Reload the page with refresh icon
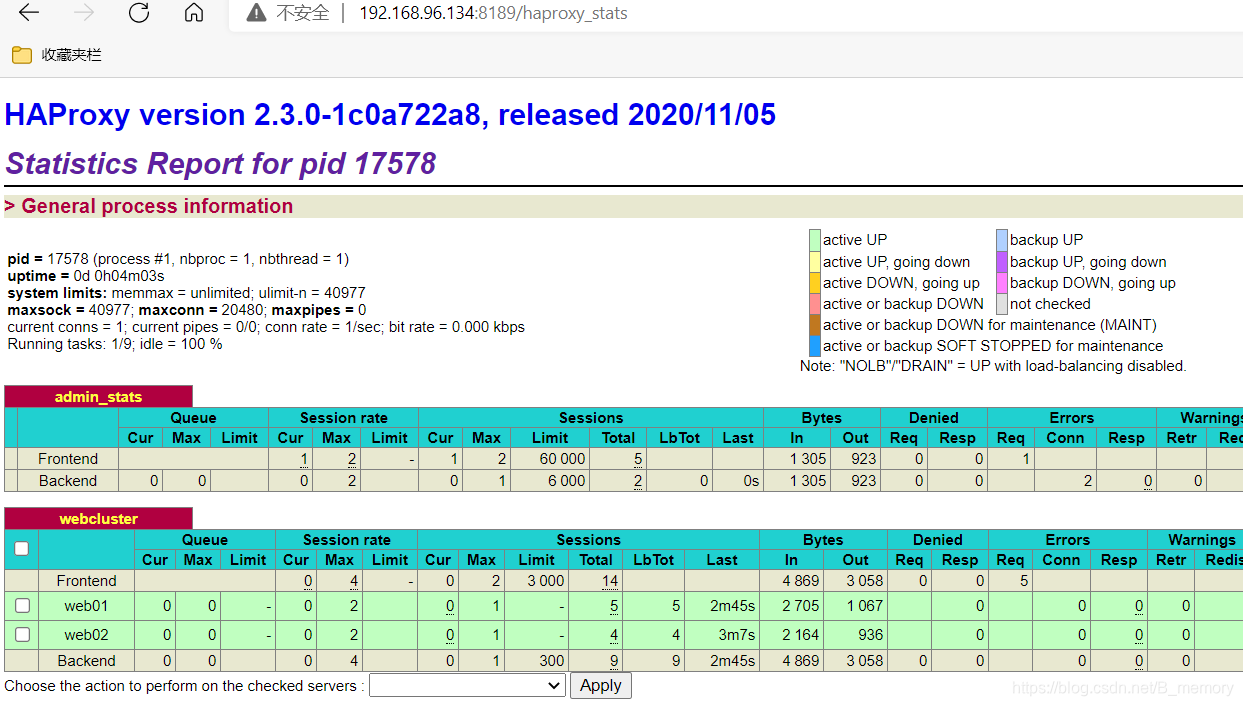The image size is (1243, 706). pyautogui.click(x=139, y=13)
